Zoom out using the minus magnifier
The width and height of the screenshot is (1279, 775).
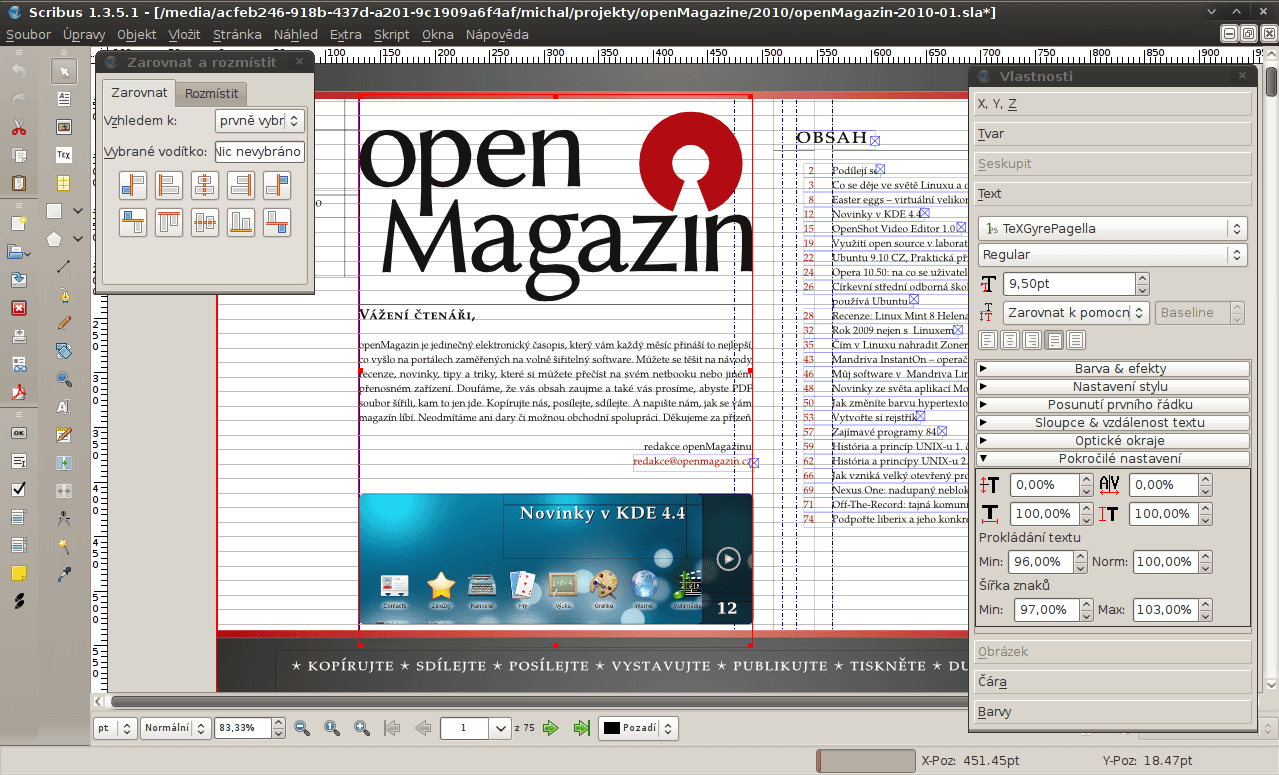(x=302, y=728)
